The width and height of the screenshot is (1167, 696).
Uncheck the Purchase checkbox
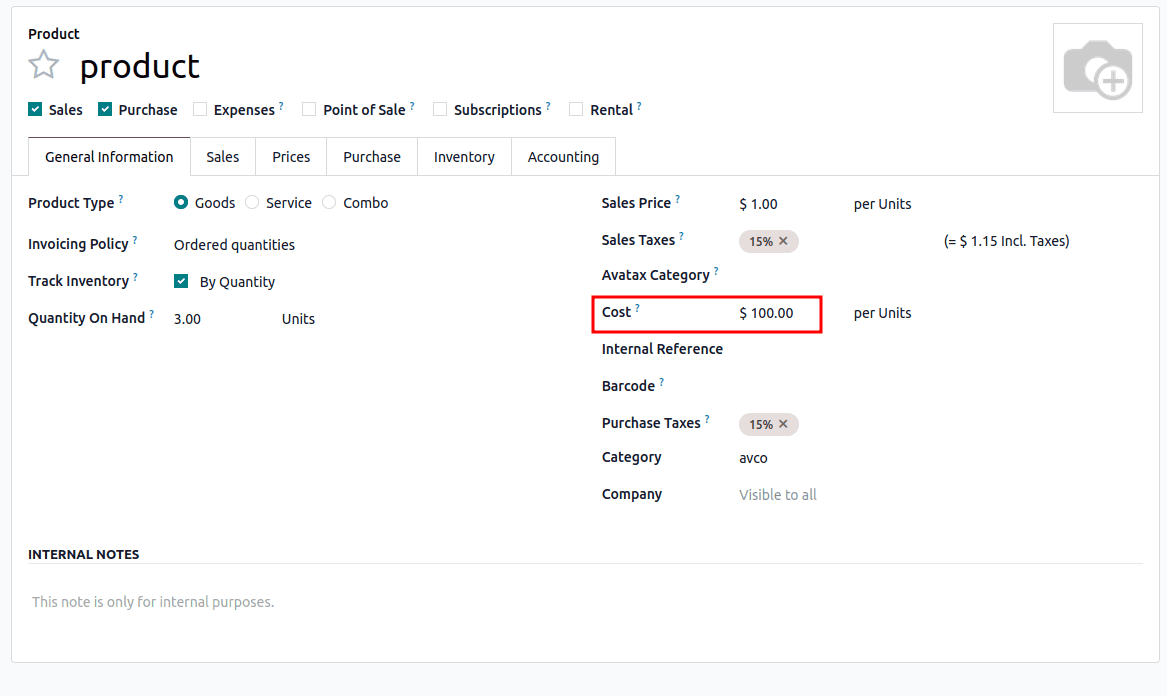pyautogui.click(x=105, y=109)
